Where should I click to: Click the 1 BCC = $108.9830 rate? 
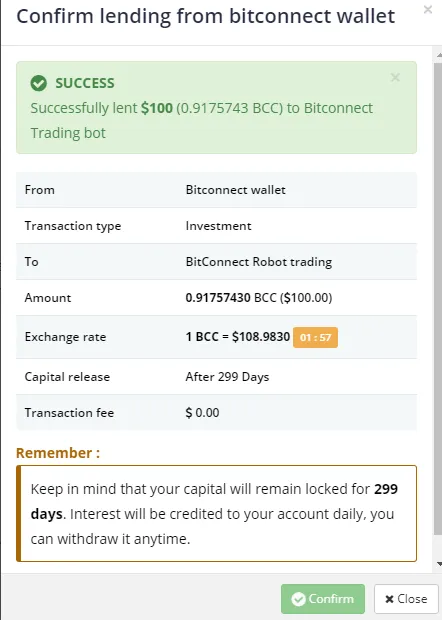click(238, 336)
